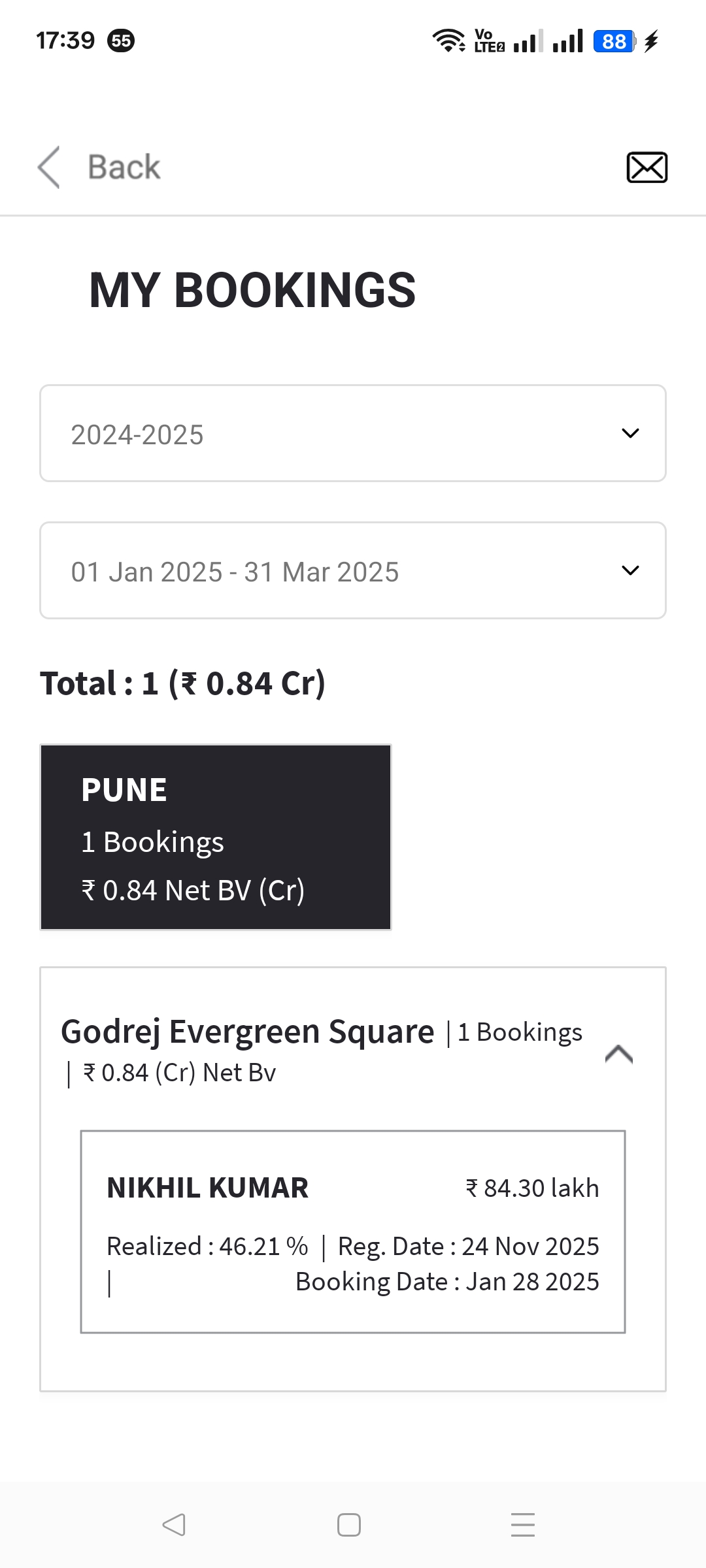Select the PUNE city tab
This screenshot has width=706, height=1568.
[216, 837]
